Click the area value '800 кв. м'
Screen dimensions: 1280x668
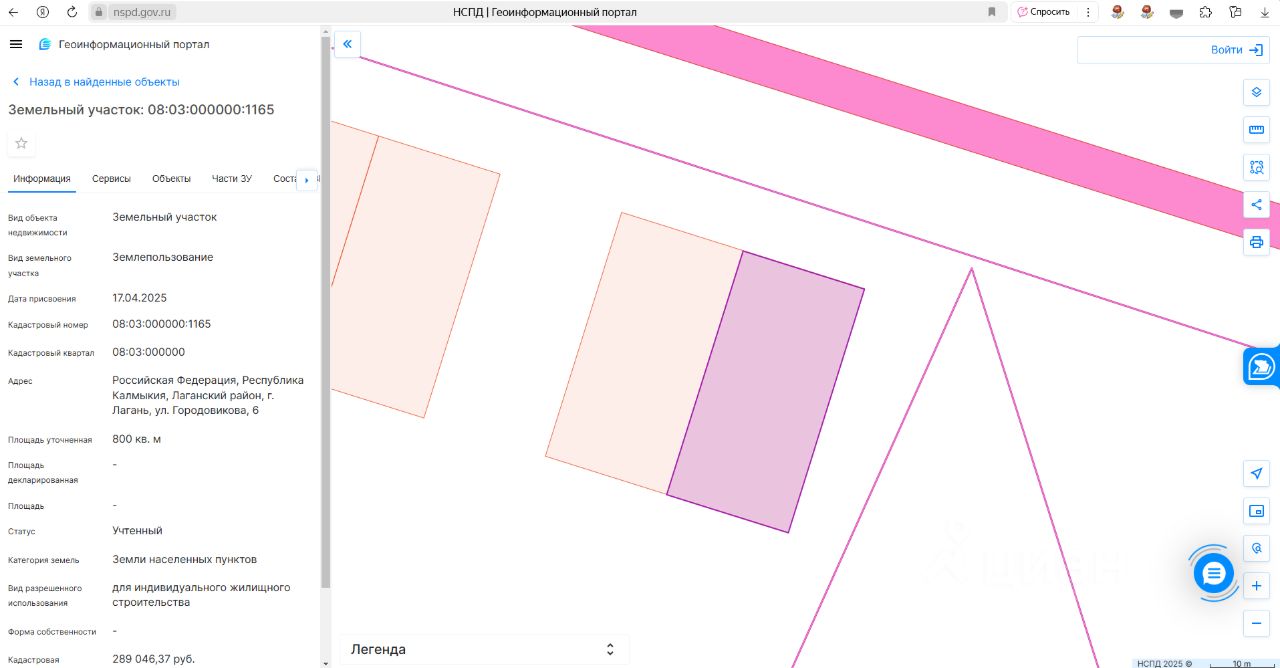(137, 439)
